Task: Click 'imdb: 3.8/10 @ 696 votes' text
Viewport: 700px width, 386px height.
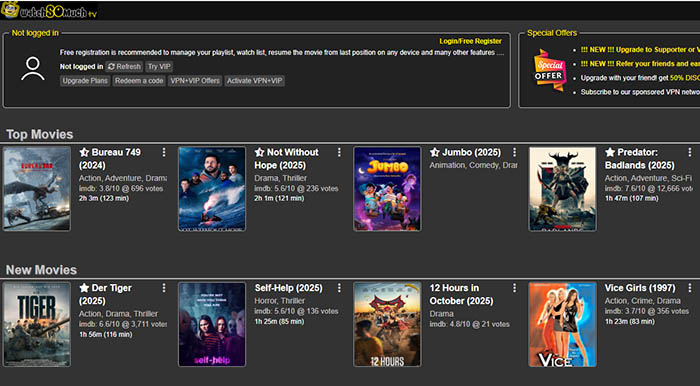Action: pos(121,188)
